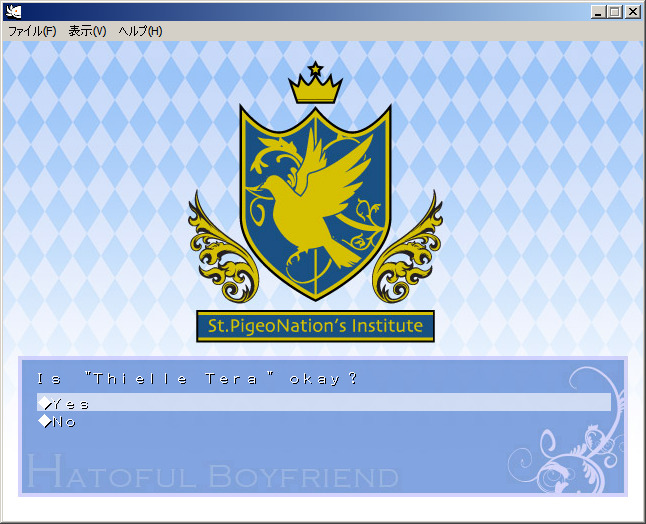Image resolution: width=646 pixels, height=524 pixels.
Task: Close the game window
Action: click(632, 12)
